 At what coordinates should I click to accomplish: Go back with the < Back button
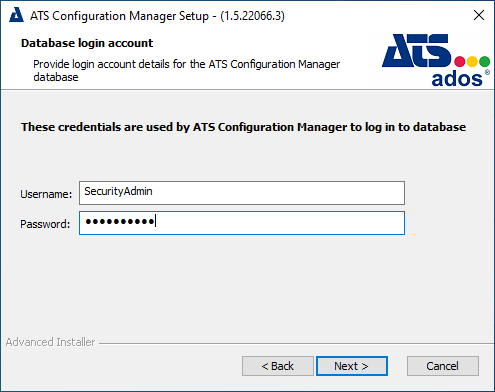(x=278, y=366)
